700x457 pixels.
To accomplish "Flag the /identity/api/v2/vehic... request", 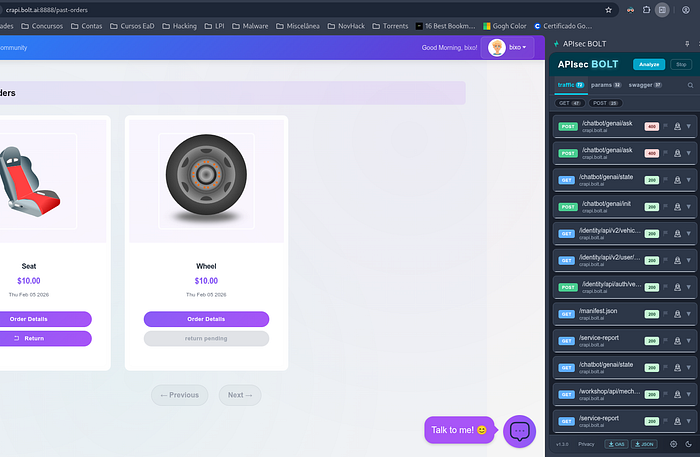I will click(666, 233).
